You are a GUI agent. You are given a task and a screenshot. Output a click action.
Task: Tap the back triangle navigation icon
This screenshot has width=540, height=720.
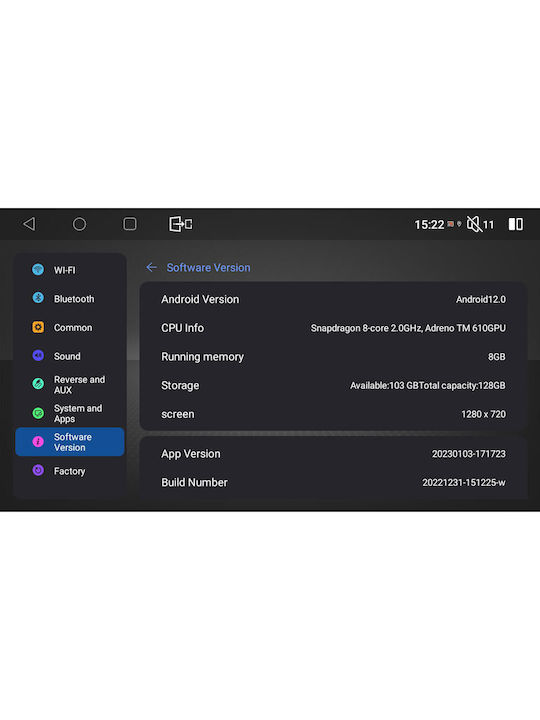[x=29, y=224]
